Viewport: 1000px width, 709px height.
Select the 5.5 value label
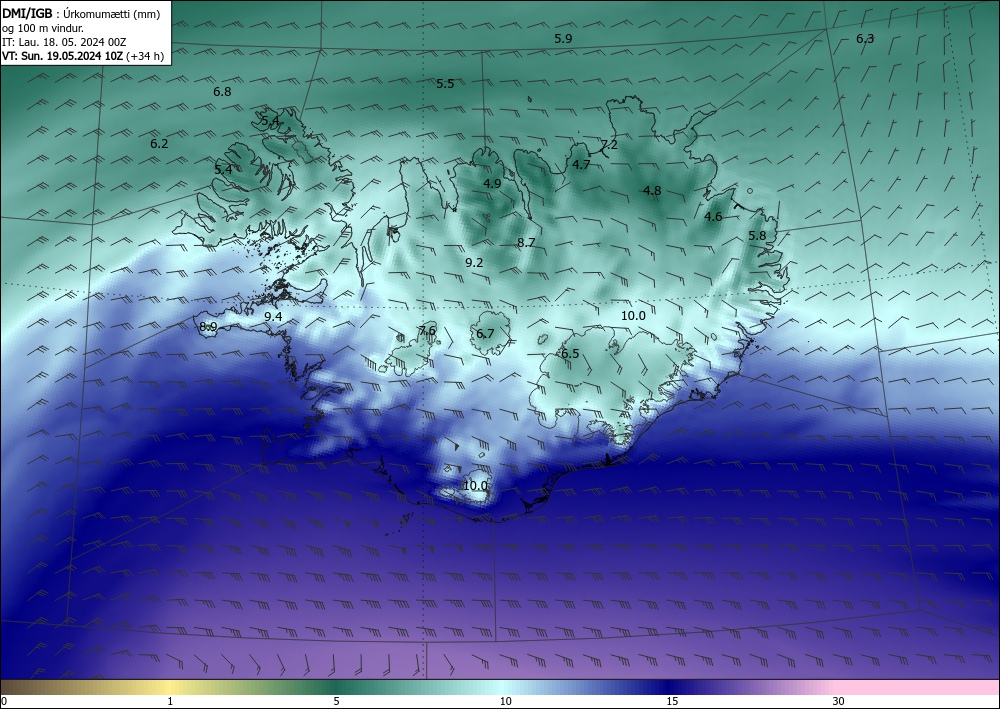[x=445, y=84]
